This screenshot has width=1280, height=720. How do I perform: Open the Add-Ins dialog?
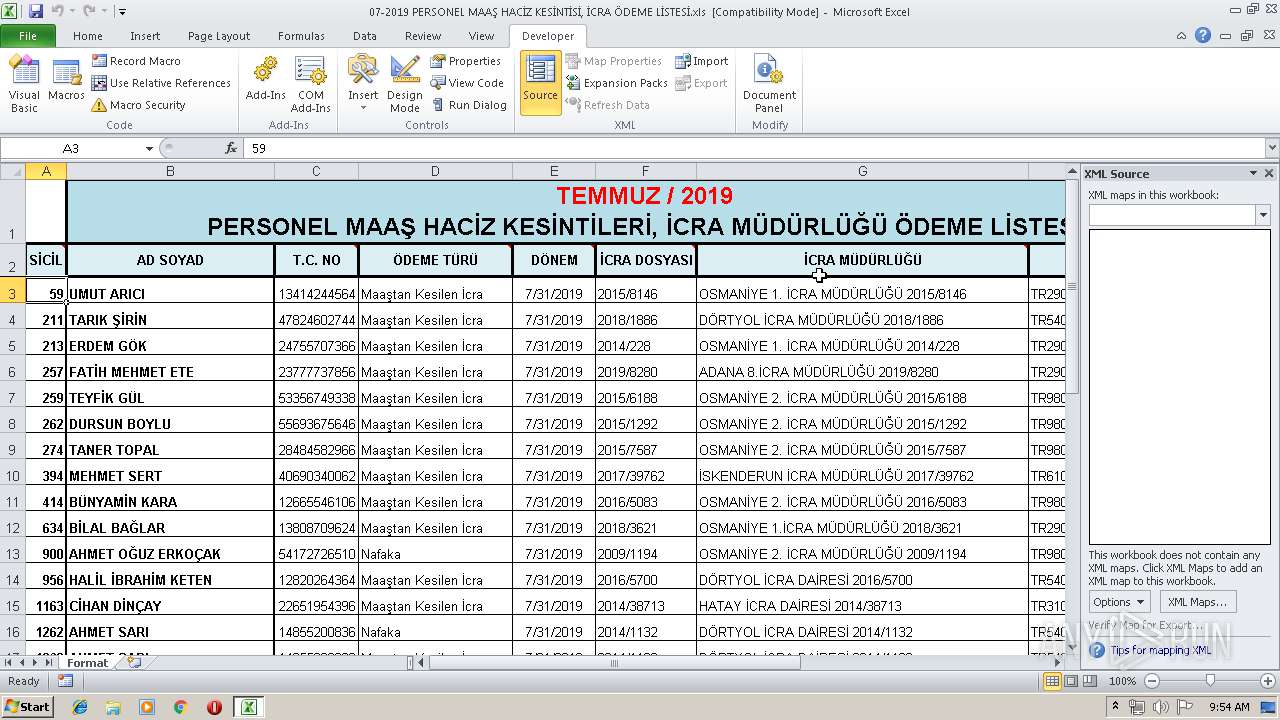[x=265, y=80]
